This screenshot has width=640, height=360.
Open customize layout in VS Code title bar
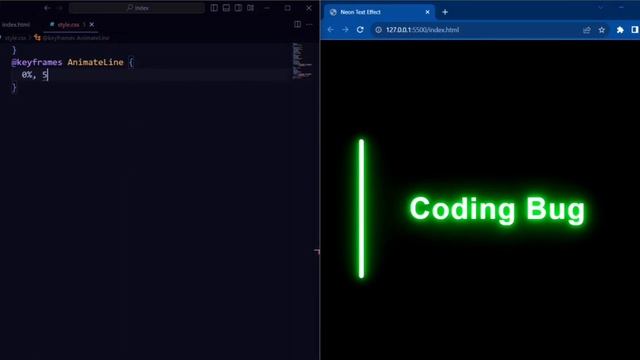pos(251,8)
